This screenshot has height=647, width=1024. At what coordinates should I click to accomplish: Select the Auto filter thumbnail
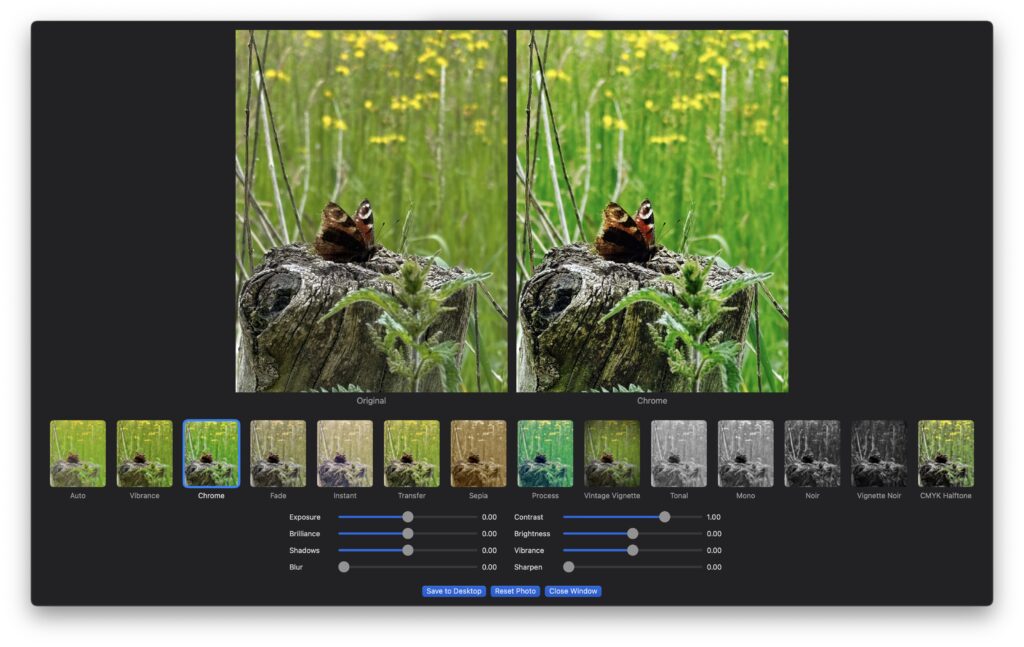click(x=78, y=453)
